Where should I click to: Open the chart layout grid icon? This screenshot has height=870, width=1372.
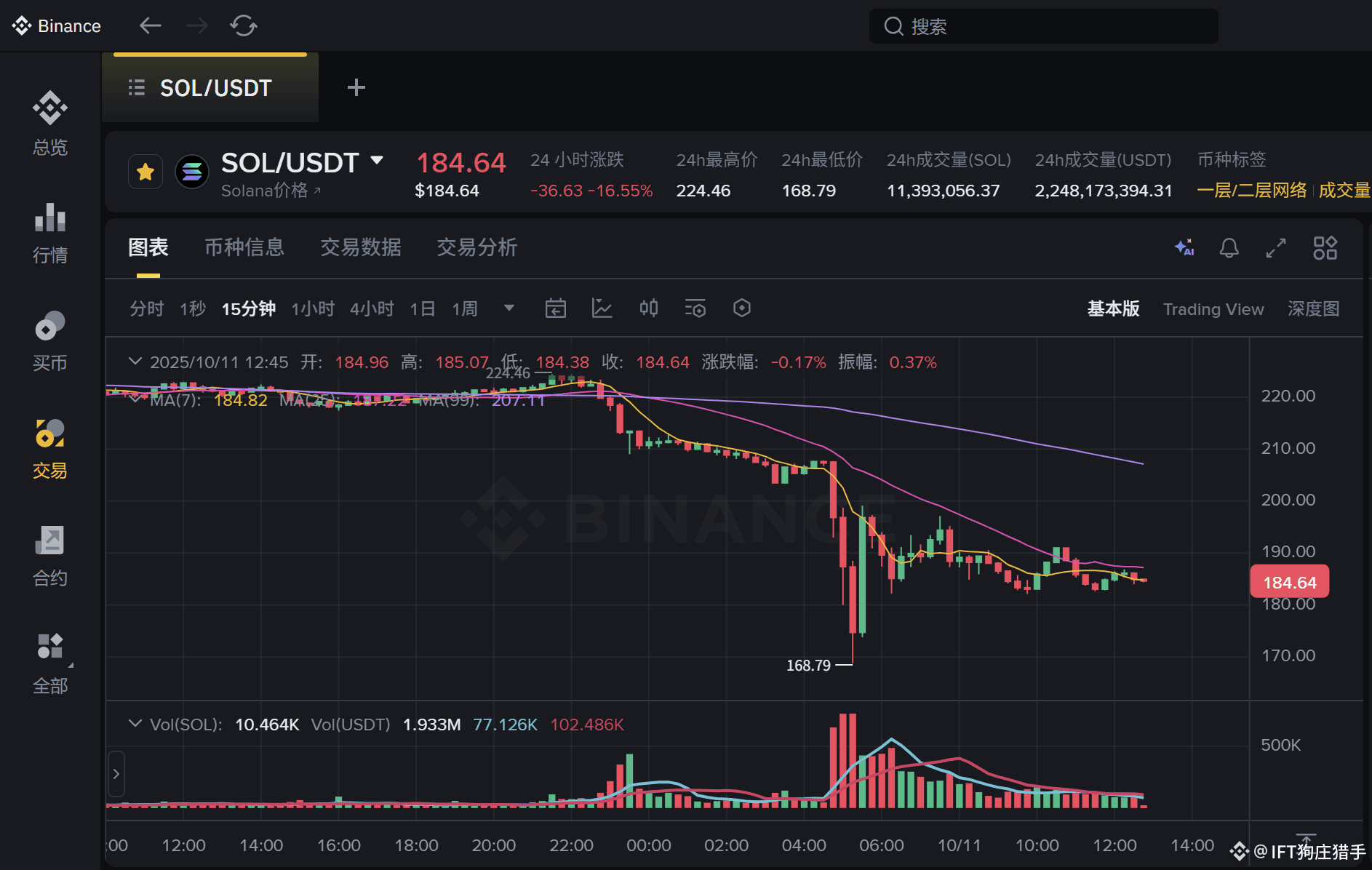click(1325, 248)
